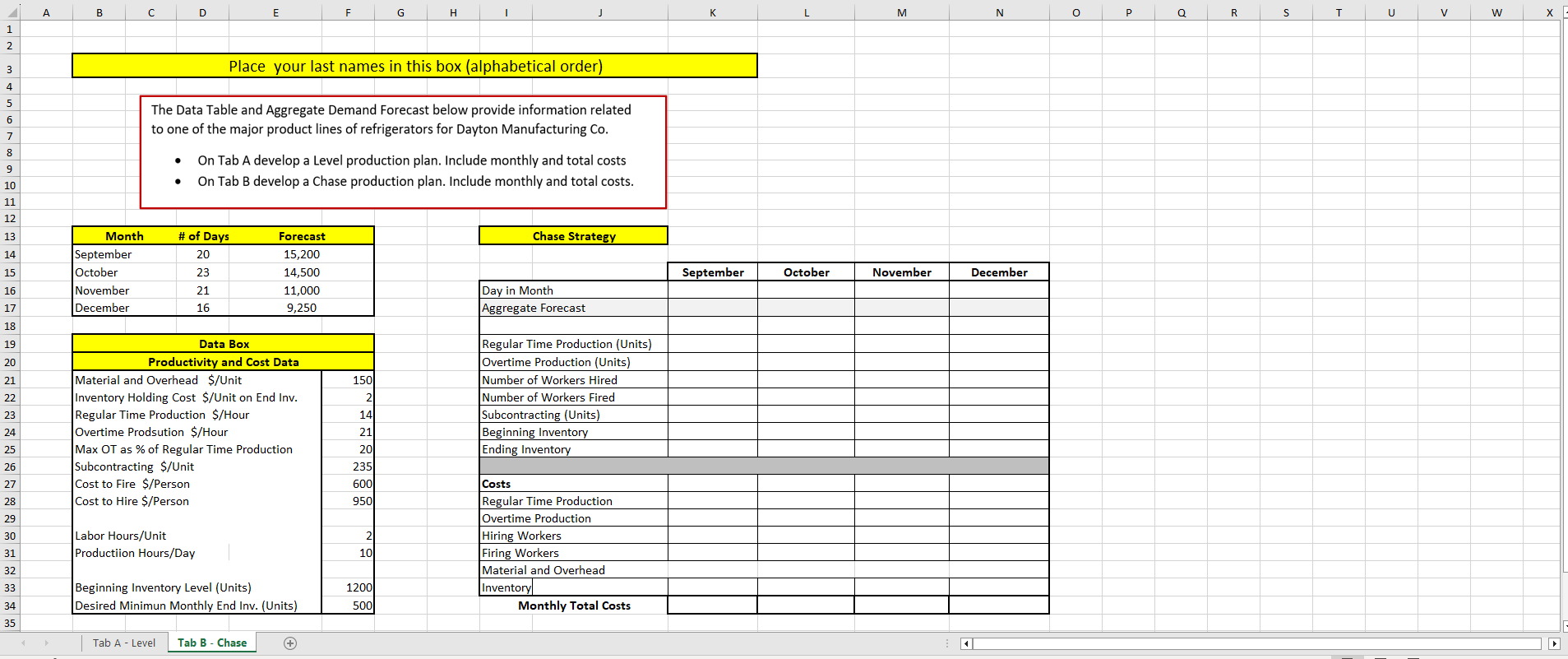
Task: Click the Select All corner triangle
Action: [12, 12]
